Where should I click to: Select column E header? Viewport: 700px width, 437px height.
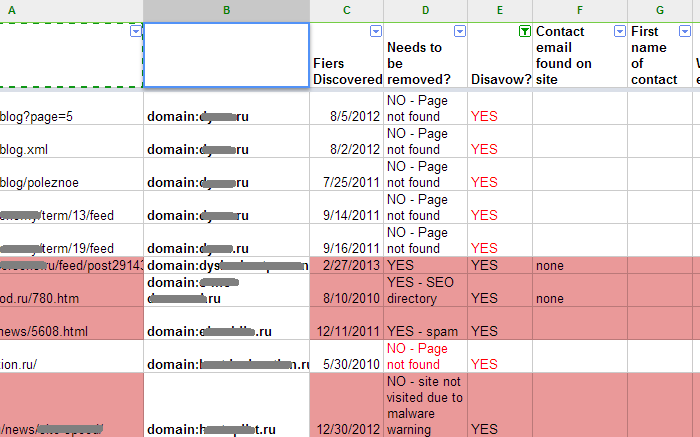point(500,10)
